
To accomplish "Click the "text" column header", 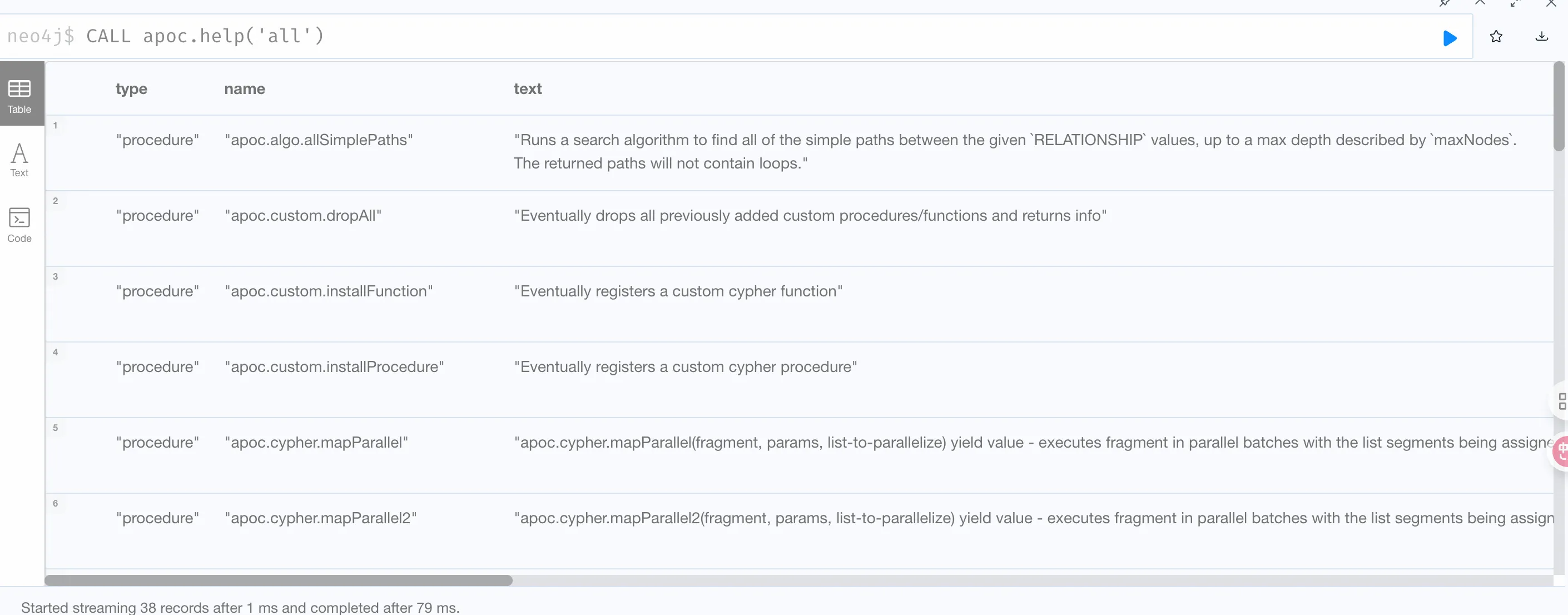I will tap(528, 89).
